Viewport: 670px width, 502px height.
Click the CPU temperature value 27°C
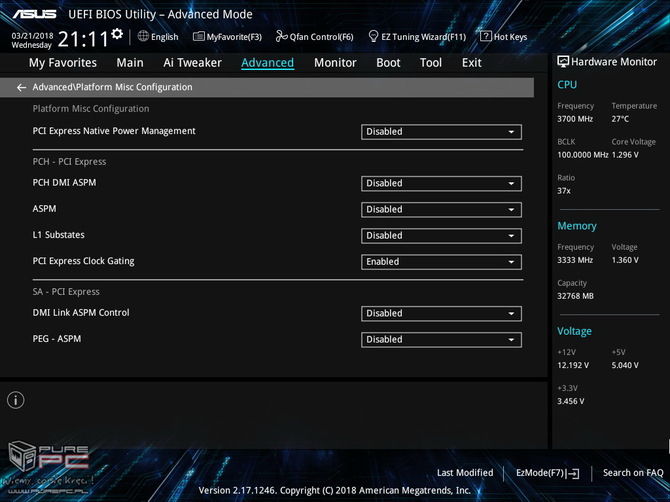coord(620,119)
